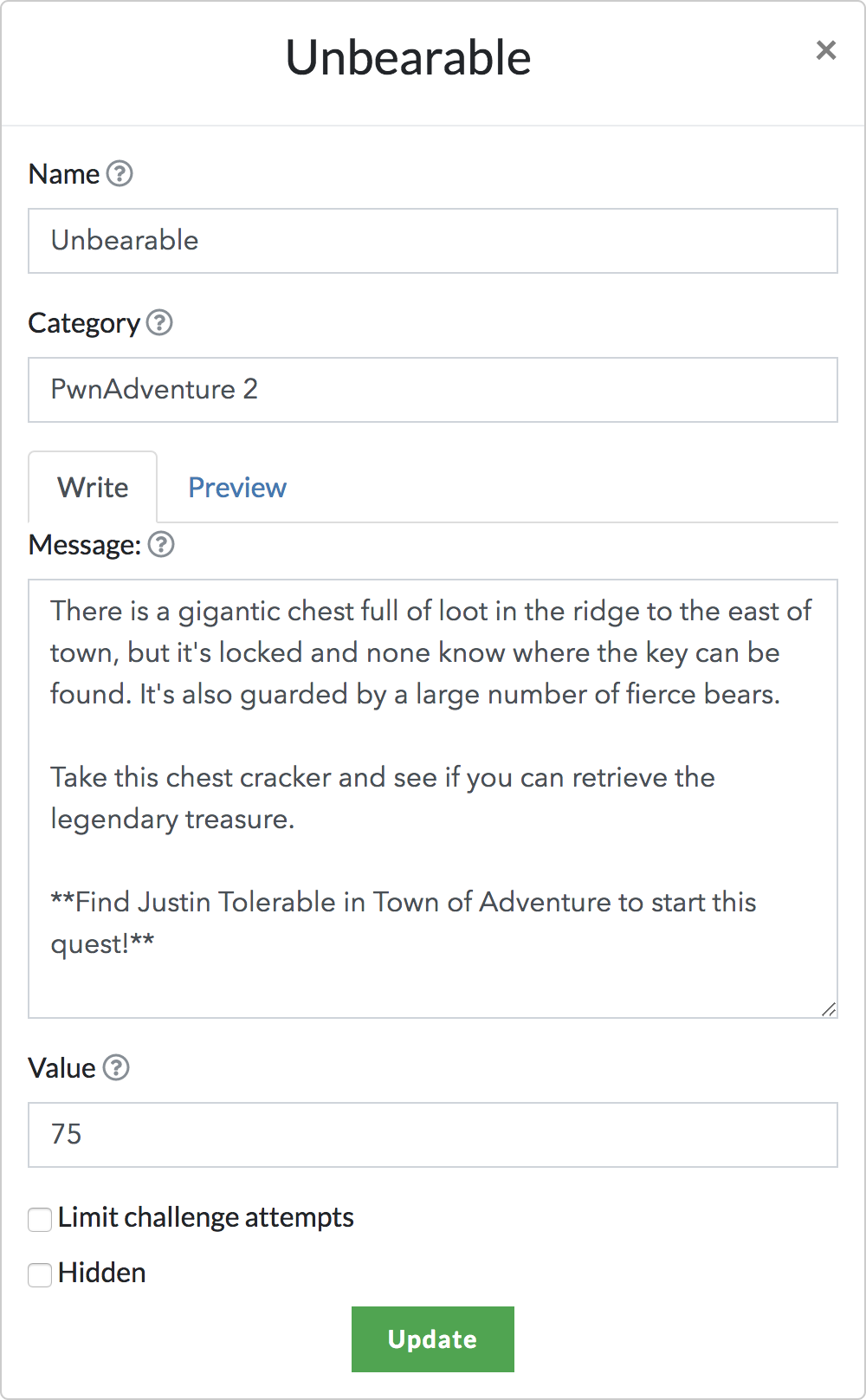Toggle the Hidden checkbox
Viewport: 866px width, 1400px height.
[x=40, y=1275]
